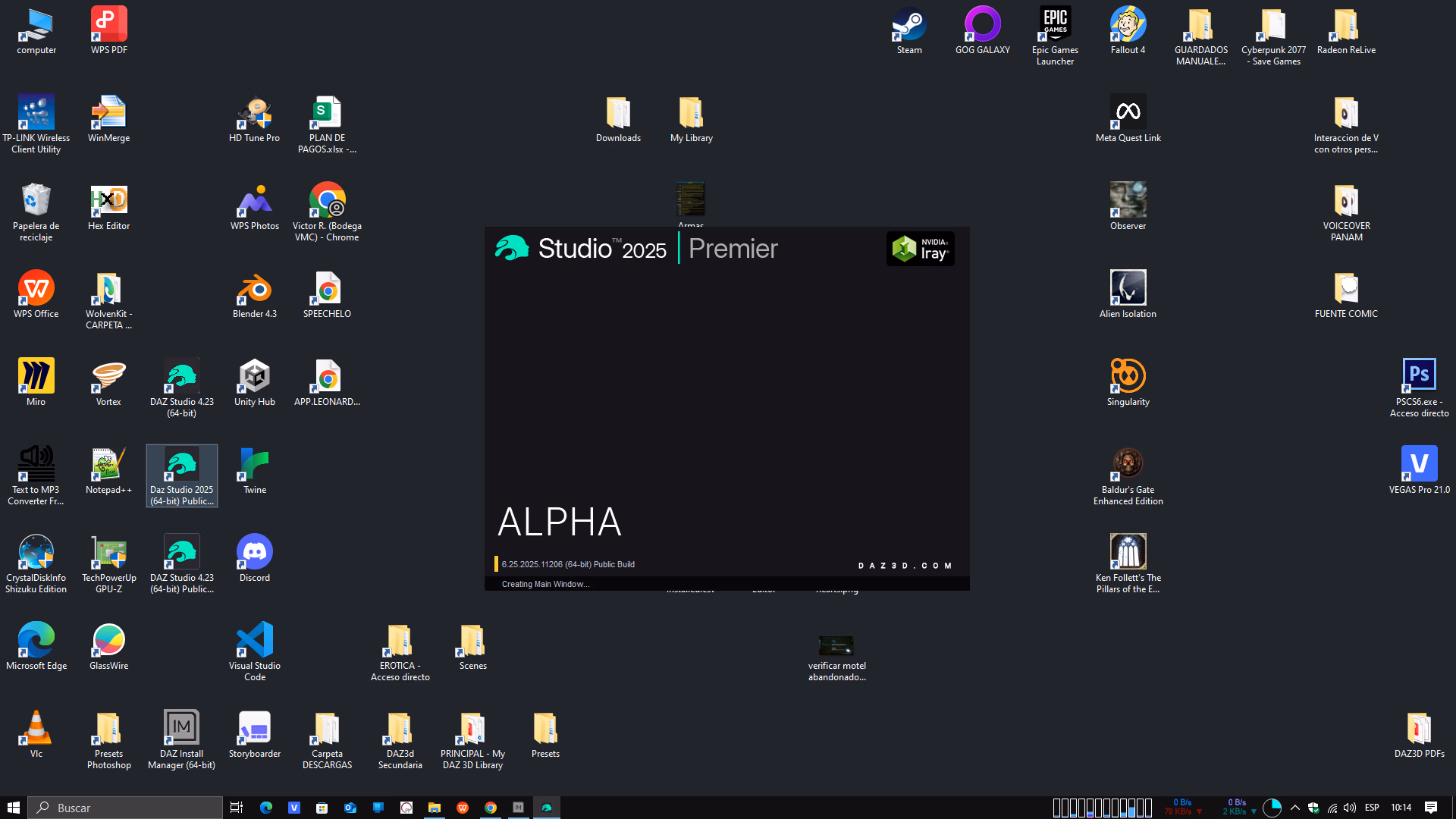Click the Chrome taskbar icon
1456x819 pixels.
[491, 808]
